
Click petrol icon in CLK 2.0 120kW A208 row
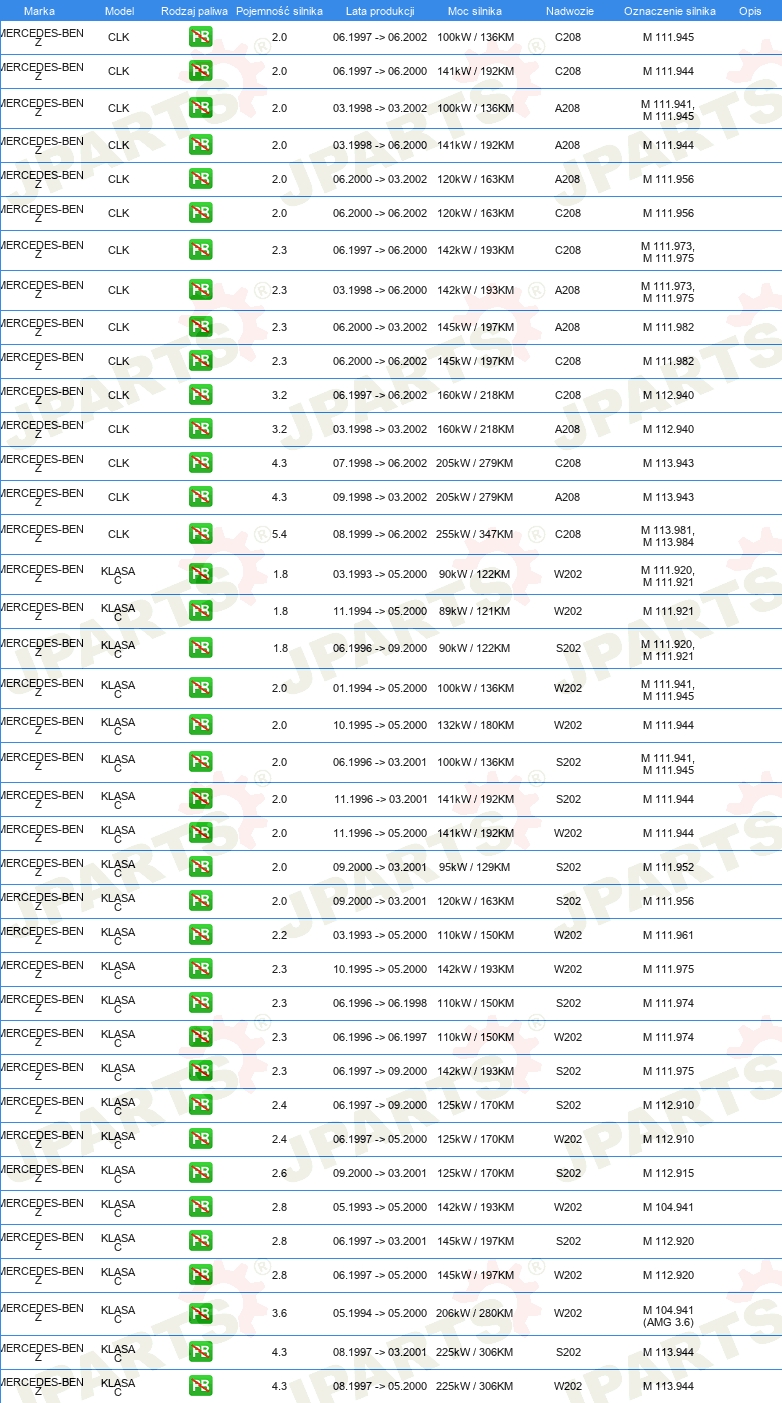[x=200, y=179]
